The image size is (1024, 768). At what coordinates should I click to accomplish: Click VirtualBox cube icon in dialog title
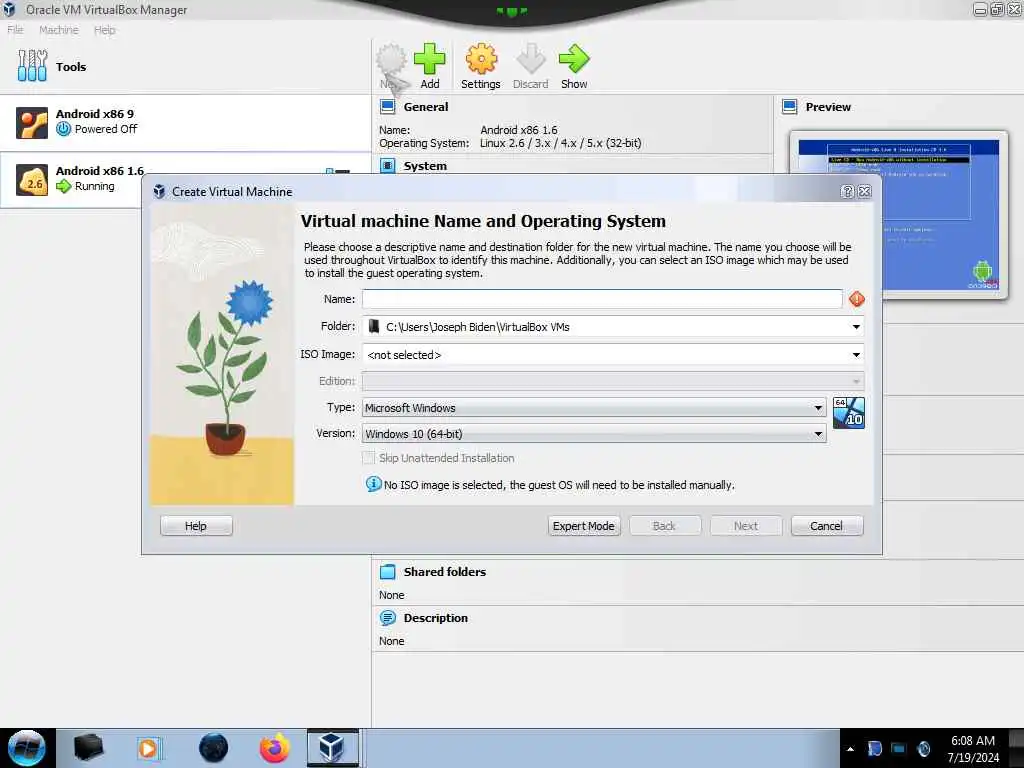(x=159, y=191)
